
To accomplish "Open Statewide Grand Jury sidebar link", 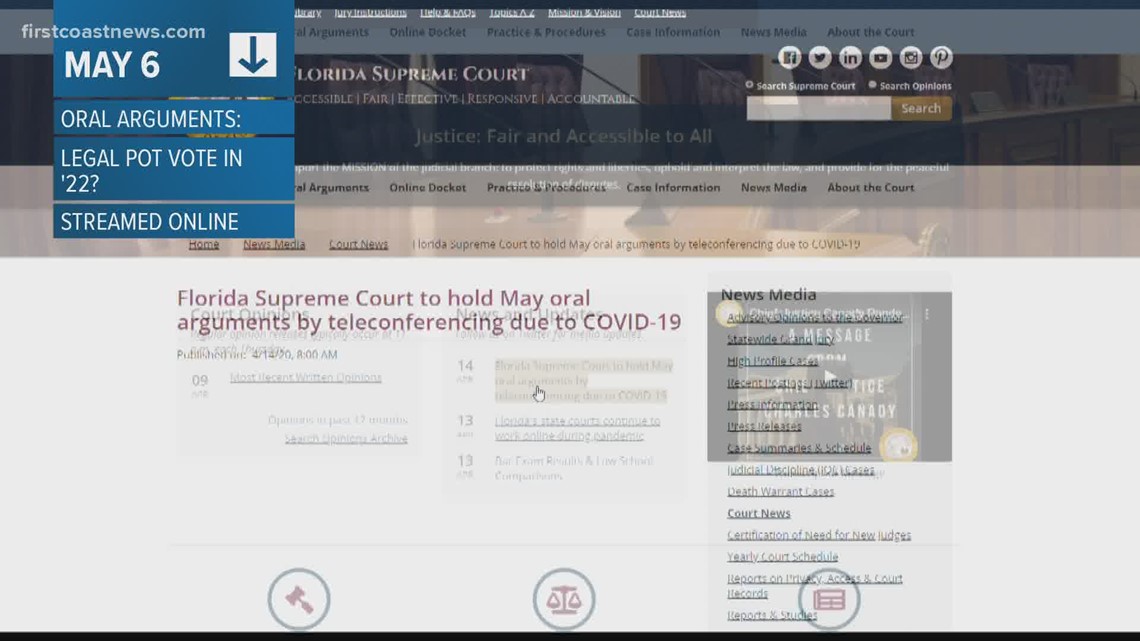I will [781, 339].
